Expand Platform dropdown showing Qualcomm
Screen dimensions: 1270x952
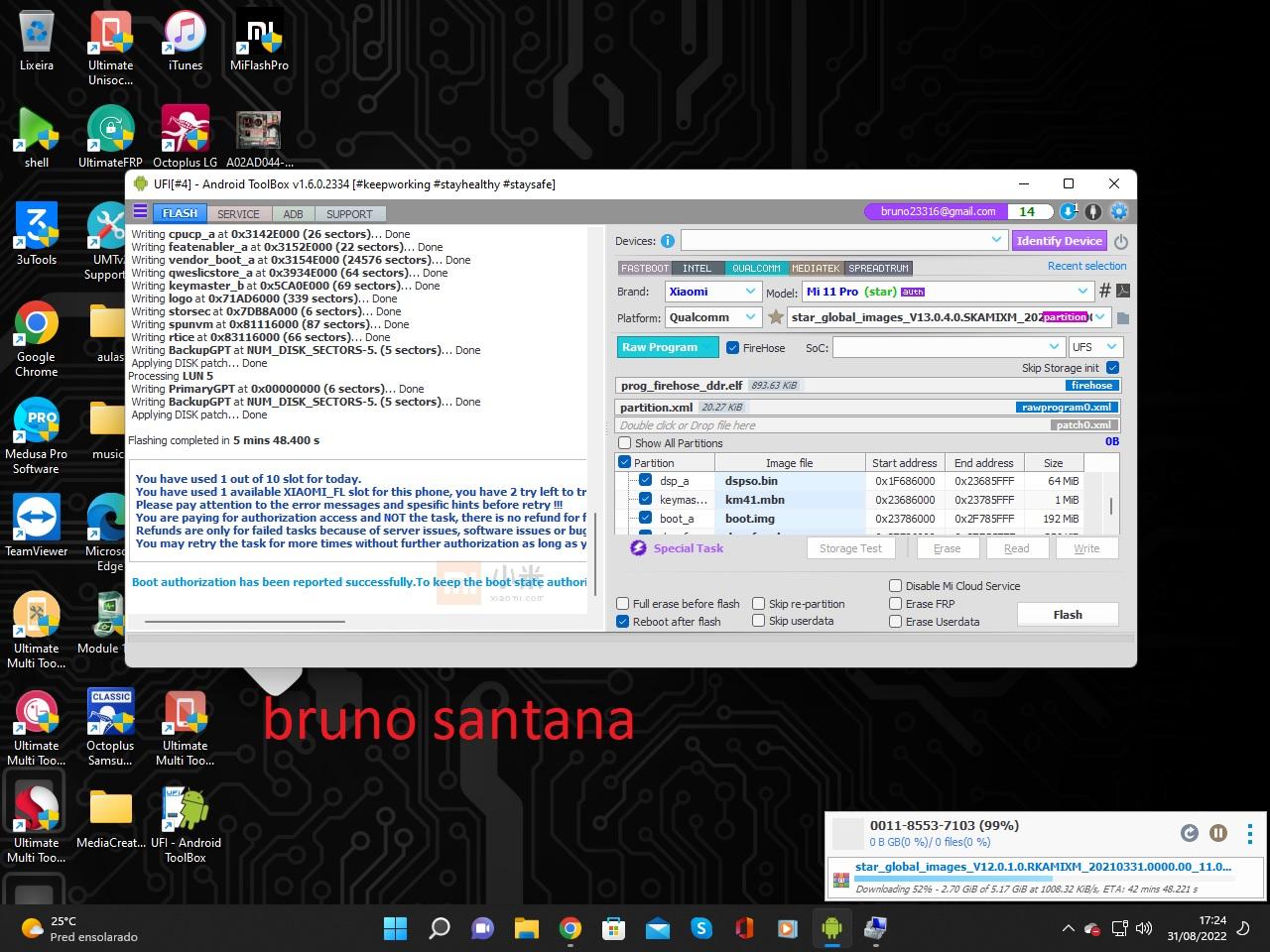click(750, 317)
